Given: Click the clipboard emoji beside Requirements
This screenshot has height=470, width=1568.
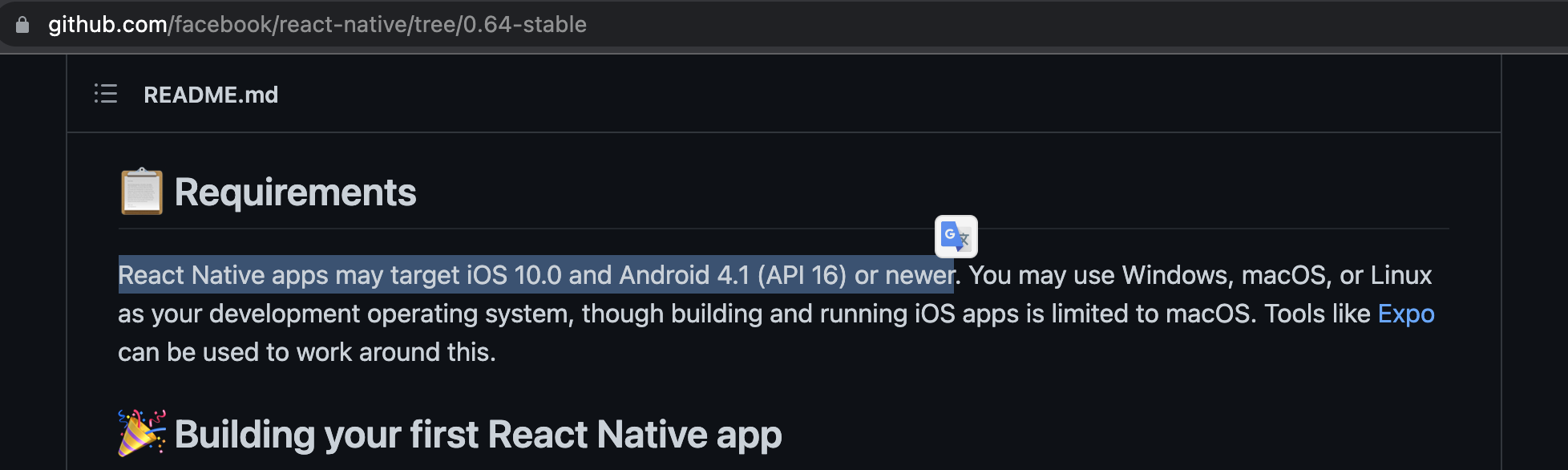Looking at the screenshot, I should (141, 191).
